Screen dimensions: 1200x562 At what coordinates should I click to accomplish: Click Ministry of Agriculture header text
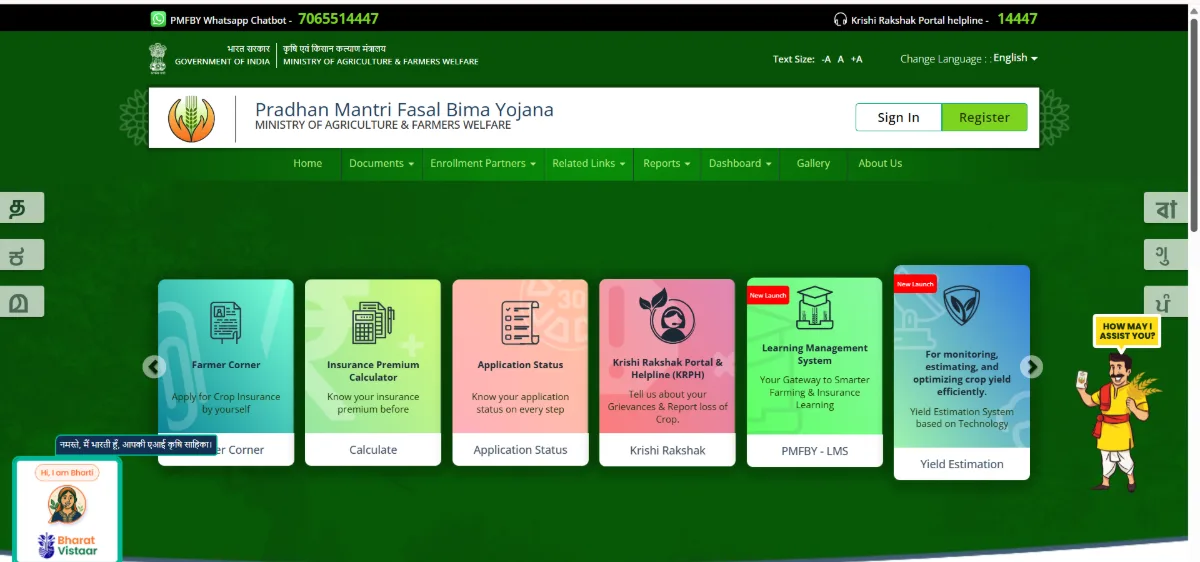click(380, 62)
